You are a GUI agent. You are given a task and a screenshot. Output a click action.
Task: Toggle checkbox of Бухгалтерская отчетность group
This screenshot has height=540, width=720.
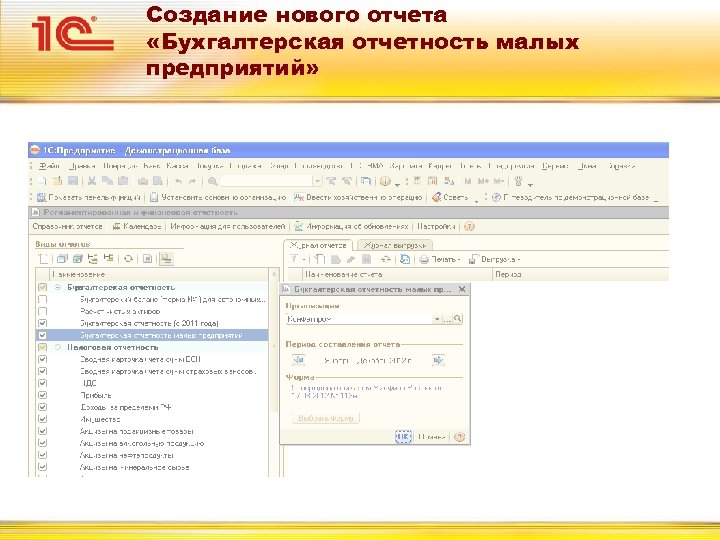[42, 287]
